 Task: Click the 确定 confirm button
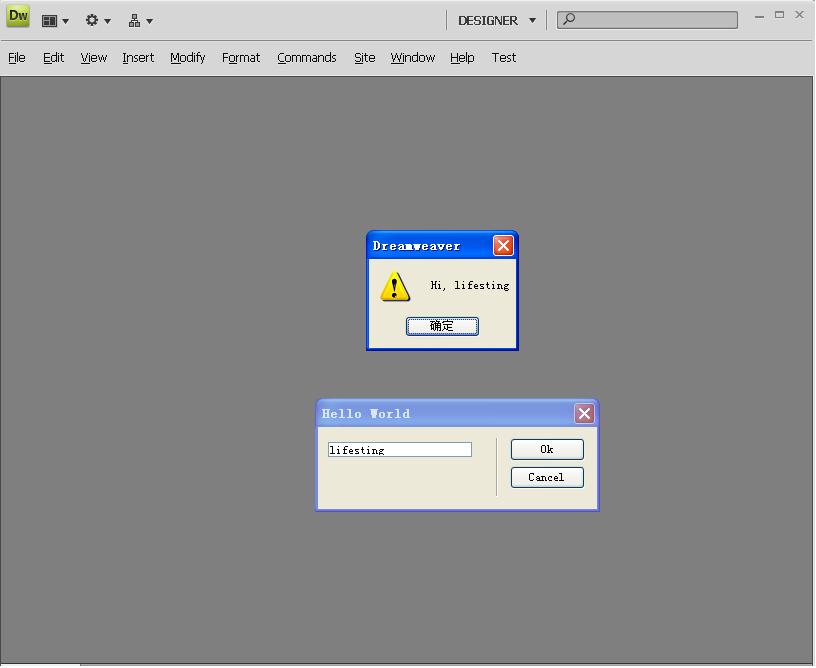[442, 326]
